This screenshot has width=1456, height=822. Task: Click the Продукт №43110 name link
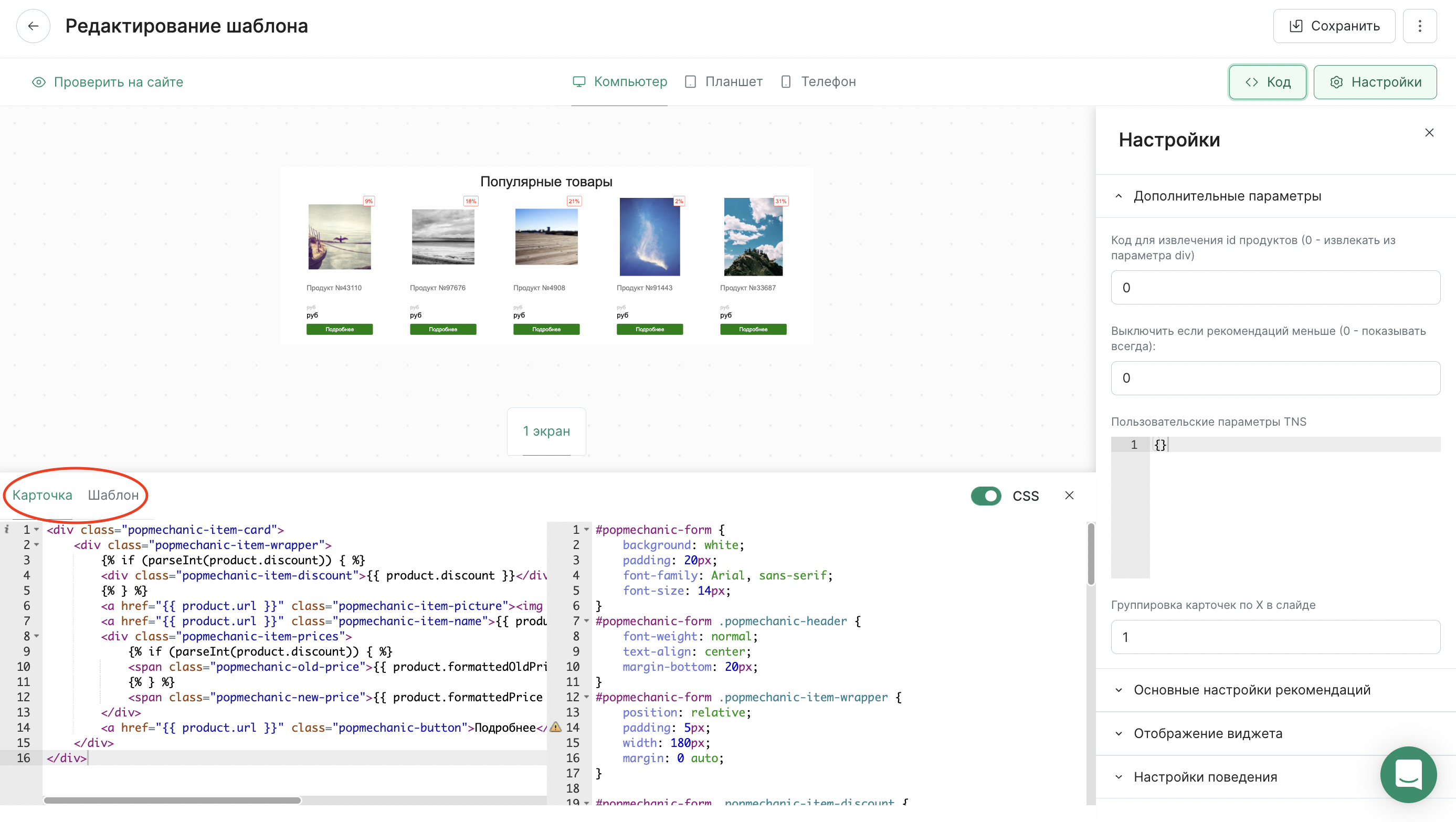333,288
